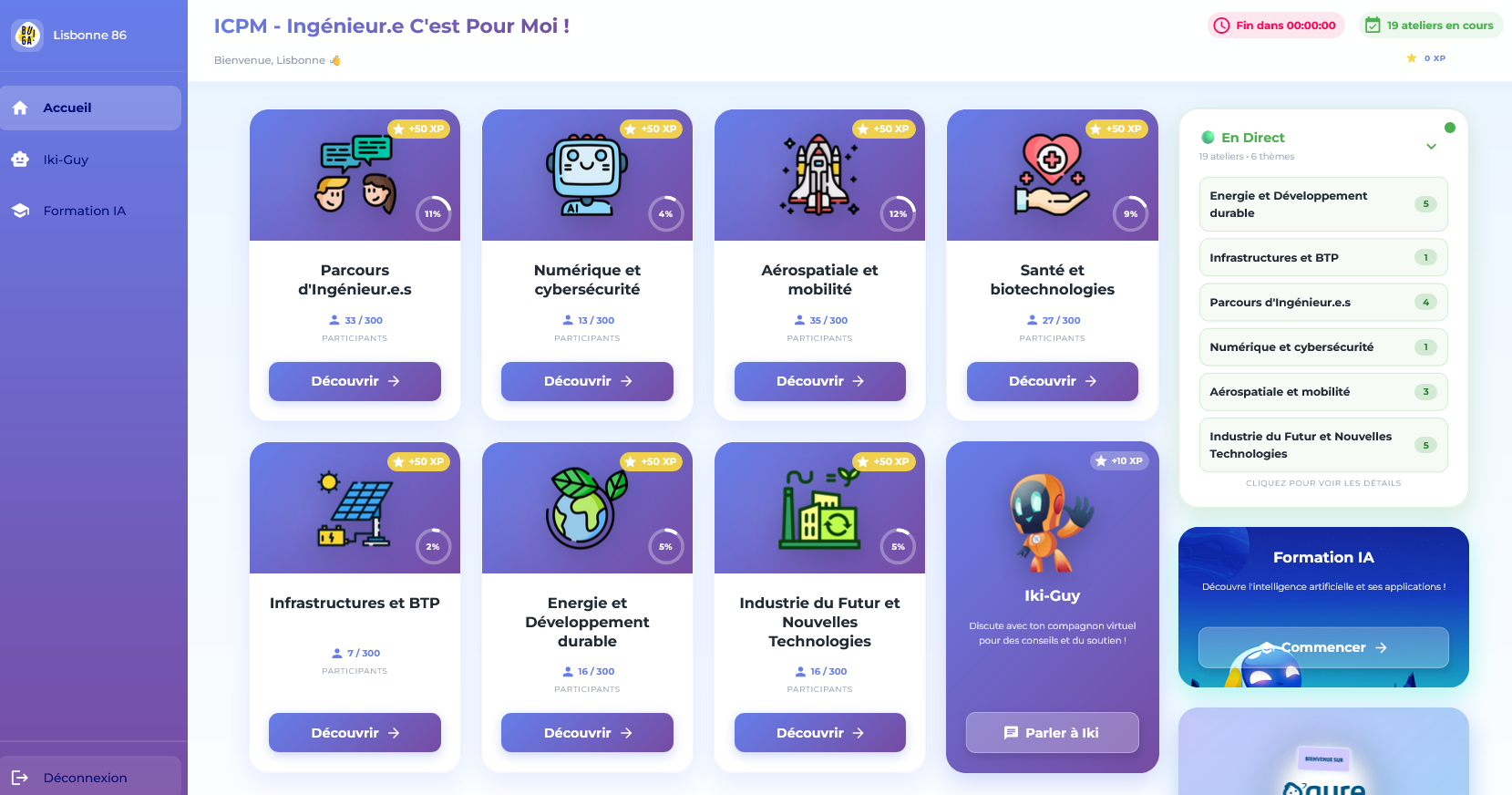This screenshot has width=1512, height=795.
Task: Expand Energie et Développement durable live theme
Action: (1322, 204)
